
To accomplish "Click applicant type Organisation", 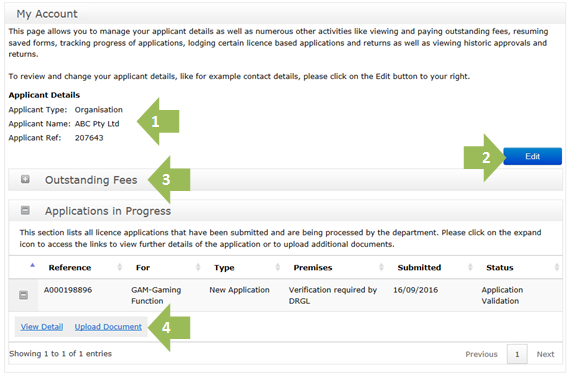I will coord(99,110).
